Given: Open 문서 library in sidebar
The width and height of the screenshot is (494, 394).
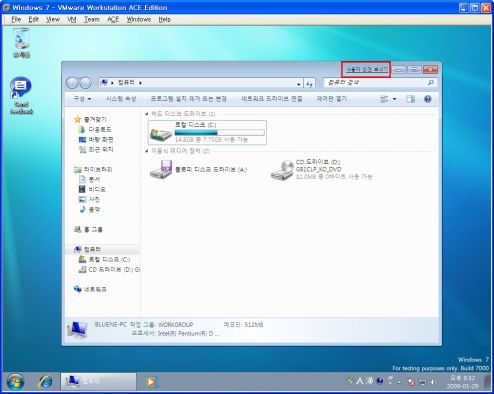Looking at the screenshot, I should pos(89,179).
